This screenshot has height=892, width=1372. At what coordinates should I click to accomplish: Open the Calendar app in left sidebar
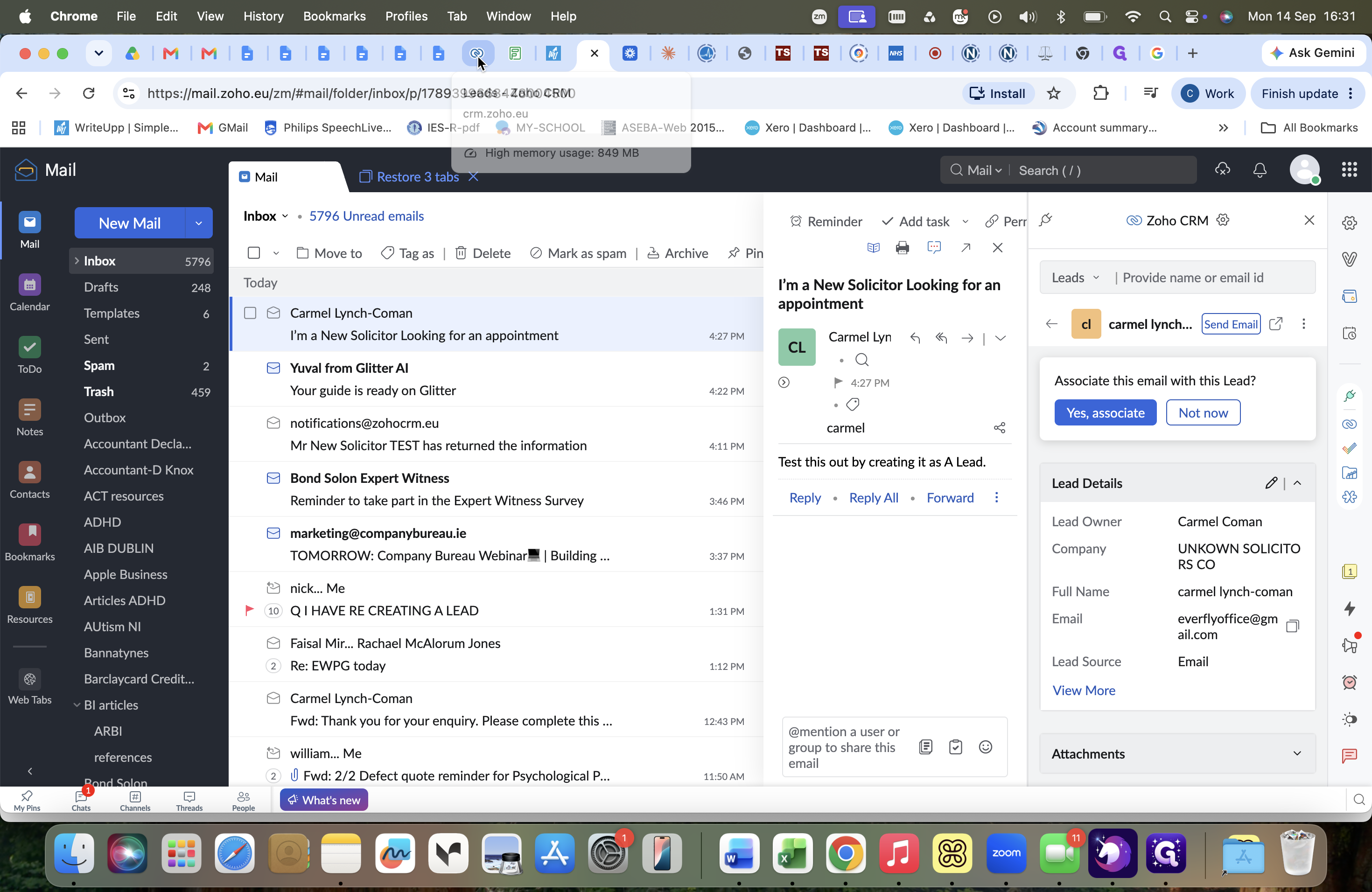coord(29,293)
